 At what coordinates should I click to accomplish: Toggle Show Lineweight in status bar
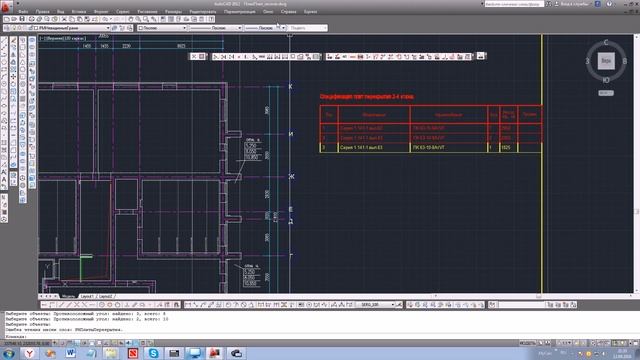(129, 343)
